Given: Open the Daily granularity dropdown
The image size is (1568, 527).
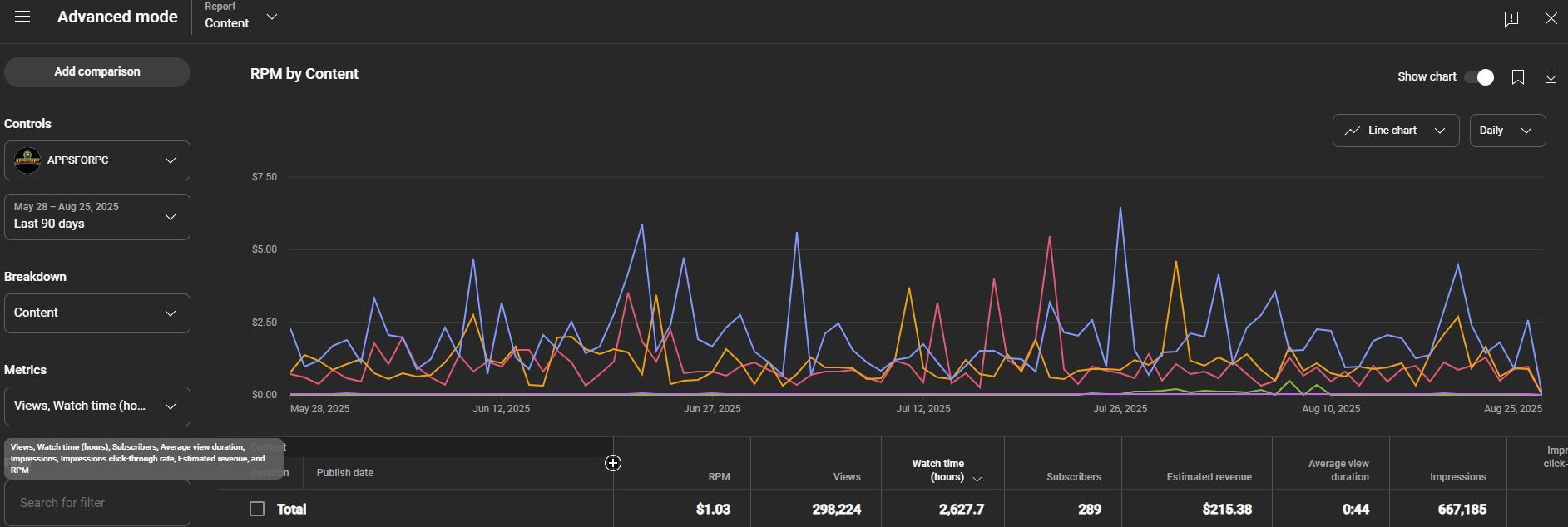Looking at the screenshot, I should click(x=1507, y=131).
